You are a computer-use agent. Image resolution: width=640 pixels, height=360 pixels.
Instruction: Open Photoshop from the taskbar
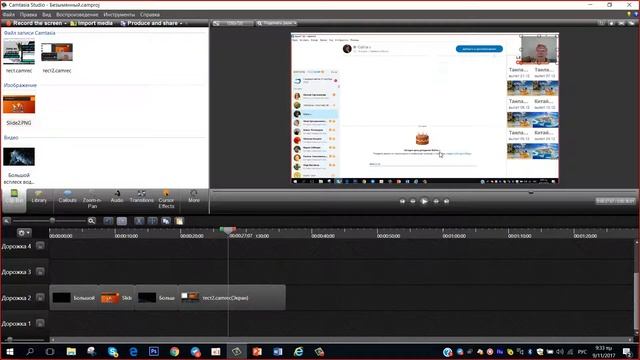tap(154, 351)
